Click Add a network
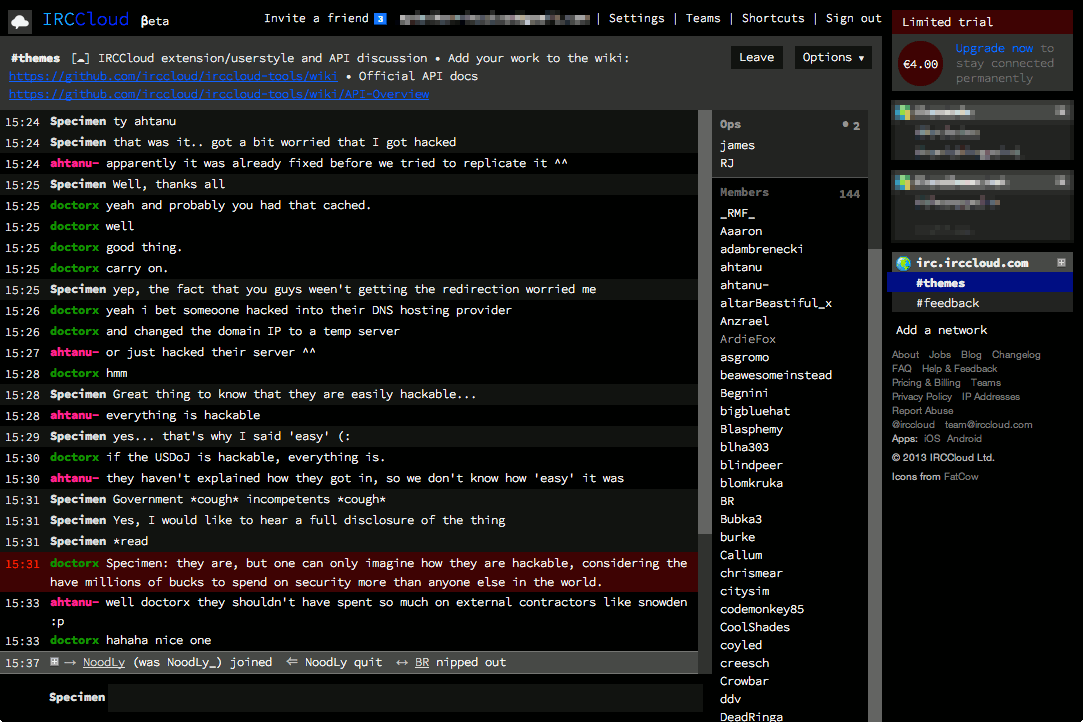1083x722 pixels. tap(941, 330)
